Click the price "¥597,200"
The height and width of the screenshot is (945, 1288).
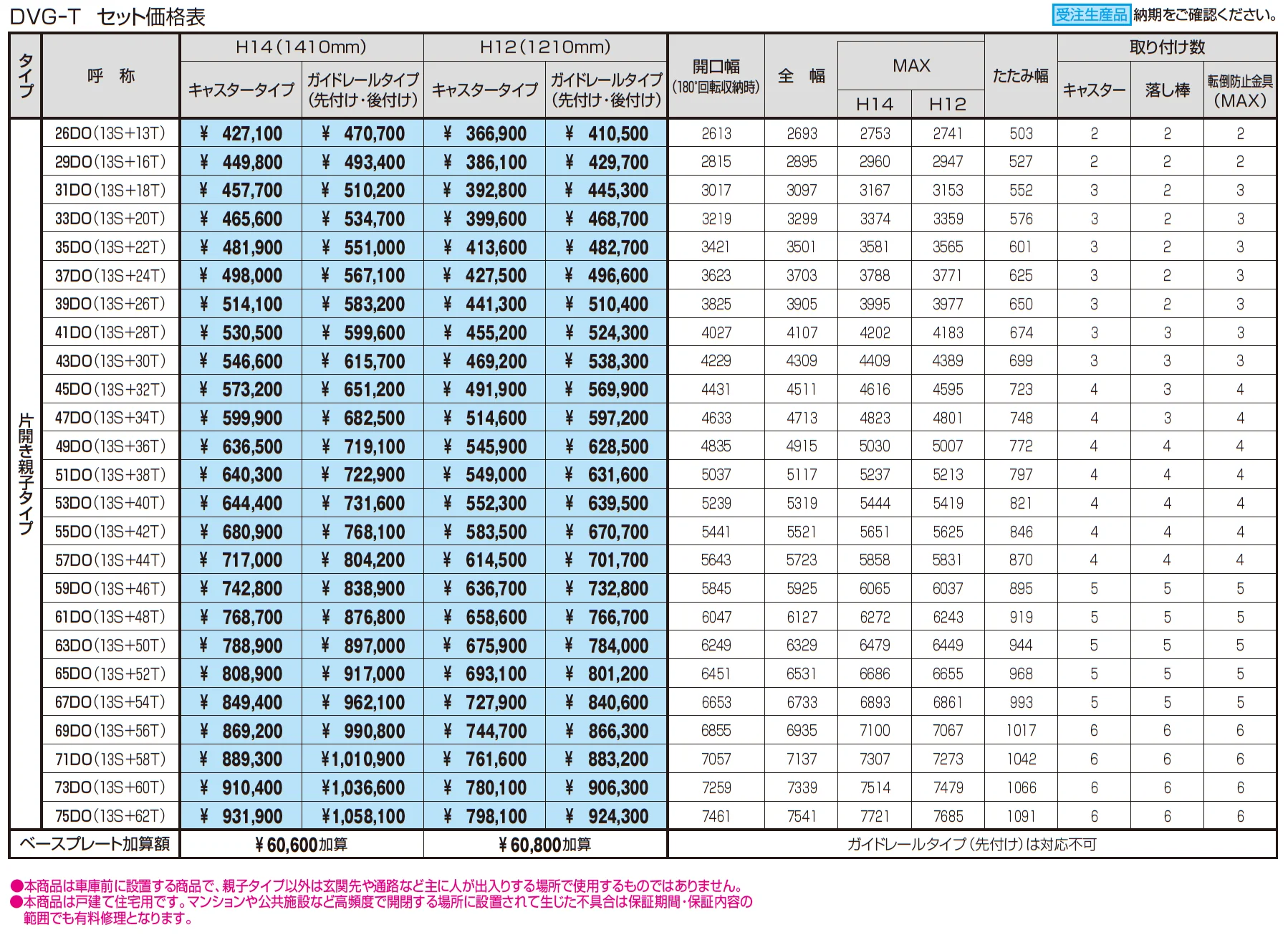[x=607, y=418]
